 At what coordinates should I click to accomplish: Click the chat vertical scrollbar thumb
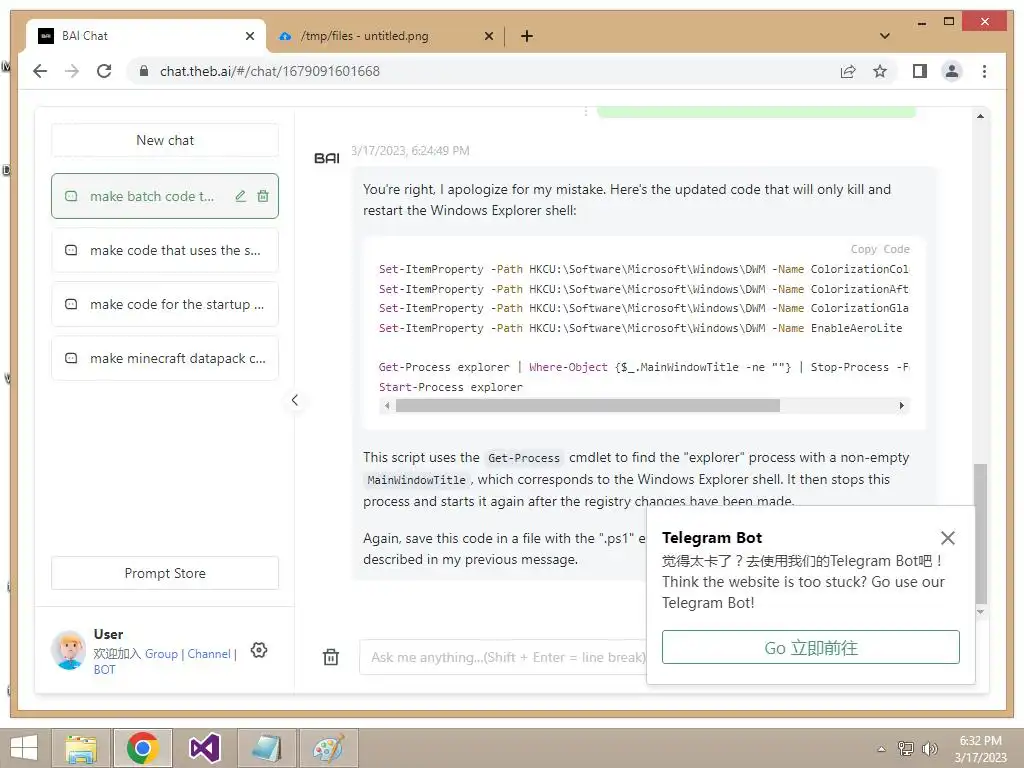pyautogui.click(x=980, y=533)
